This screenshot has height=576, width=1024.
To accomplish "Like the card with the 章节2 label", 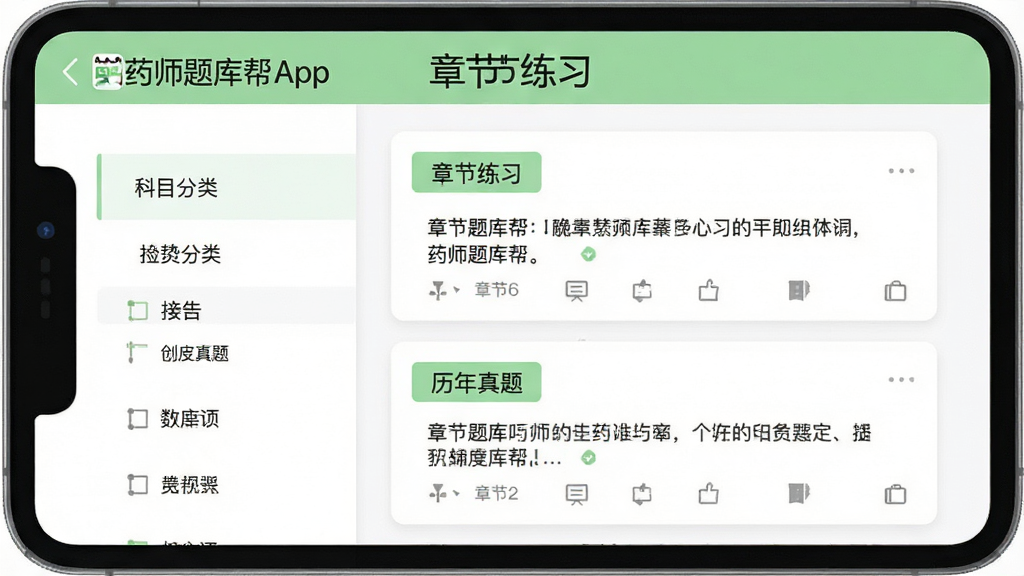I will pyautogui.click(x=709, y=494).
